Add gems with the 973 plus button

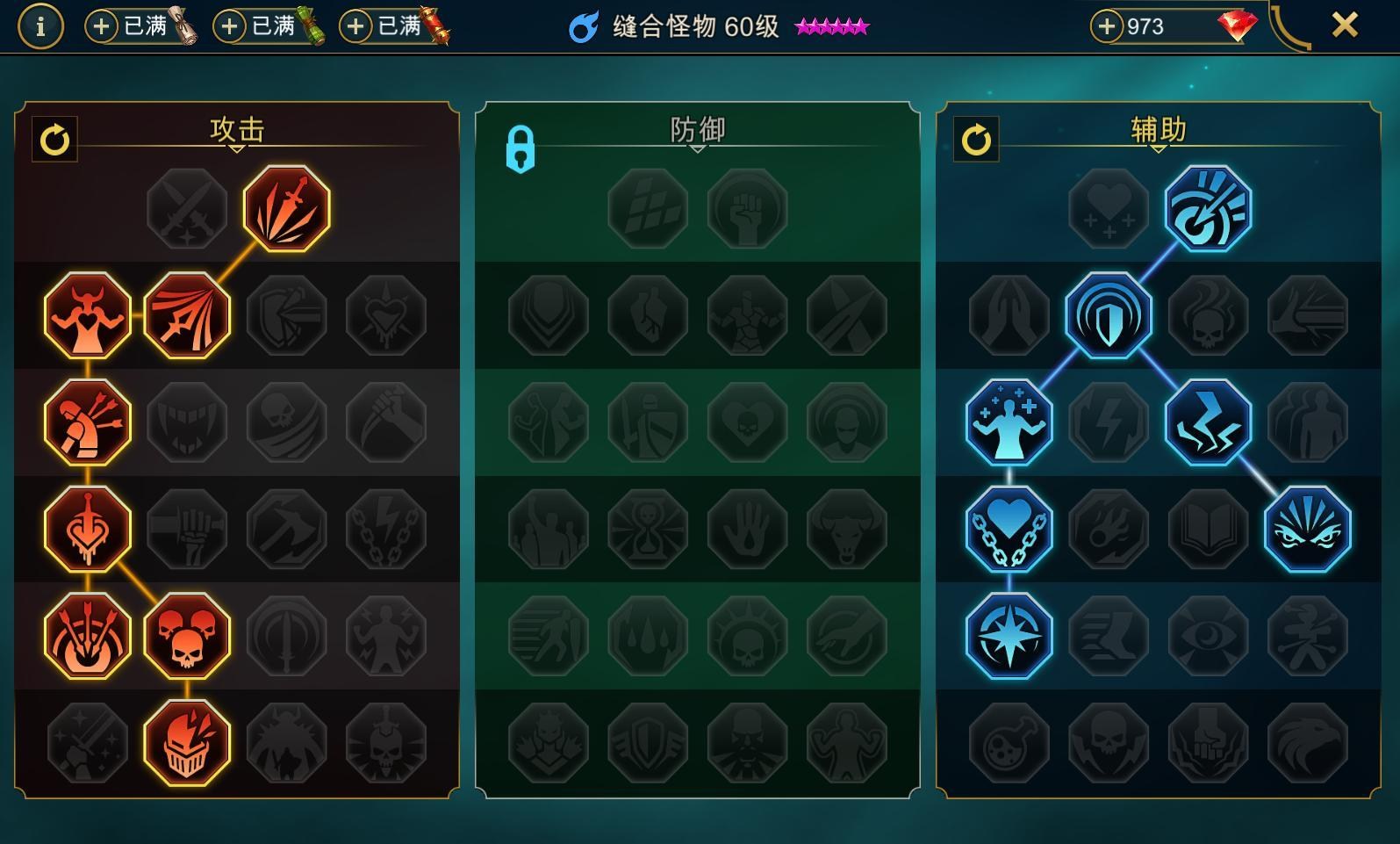1107,26
